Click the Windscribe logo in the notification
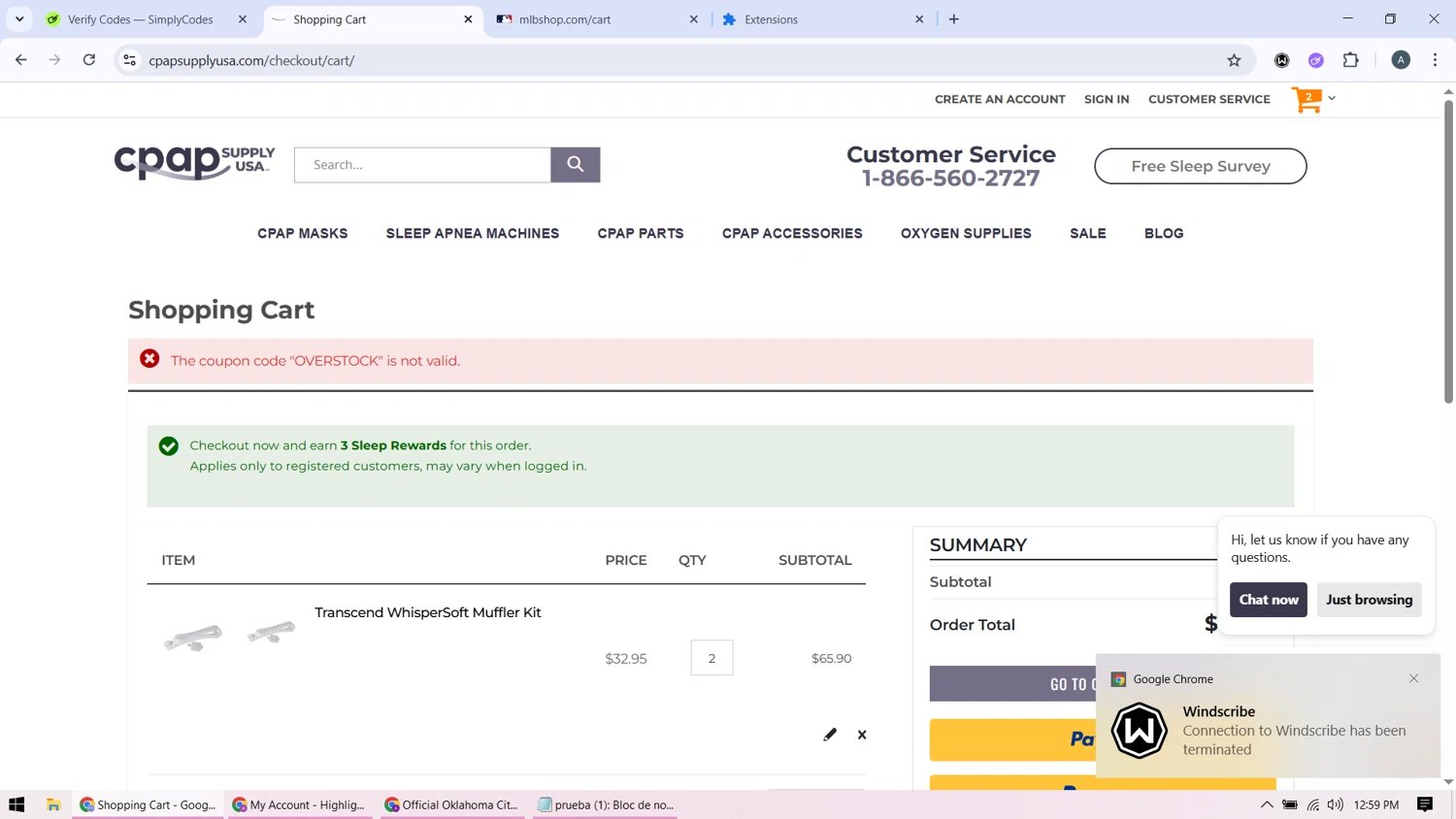 [x=1139, y=730]
